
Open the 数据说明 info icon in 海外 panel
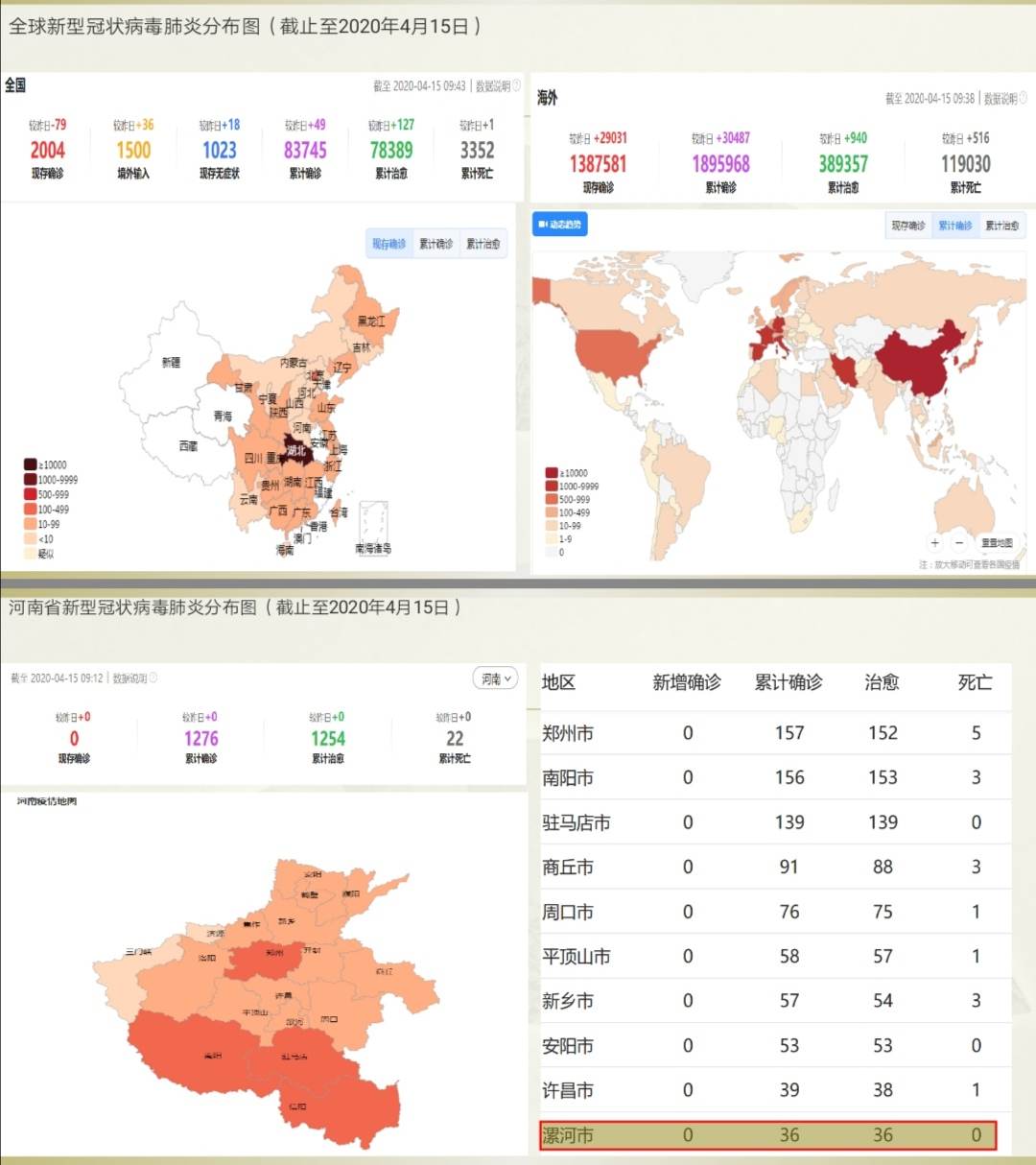click(1023, 98)
